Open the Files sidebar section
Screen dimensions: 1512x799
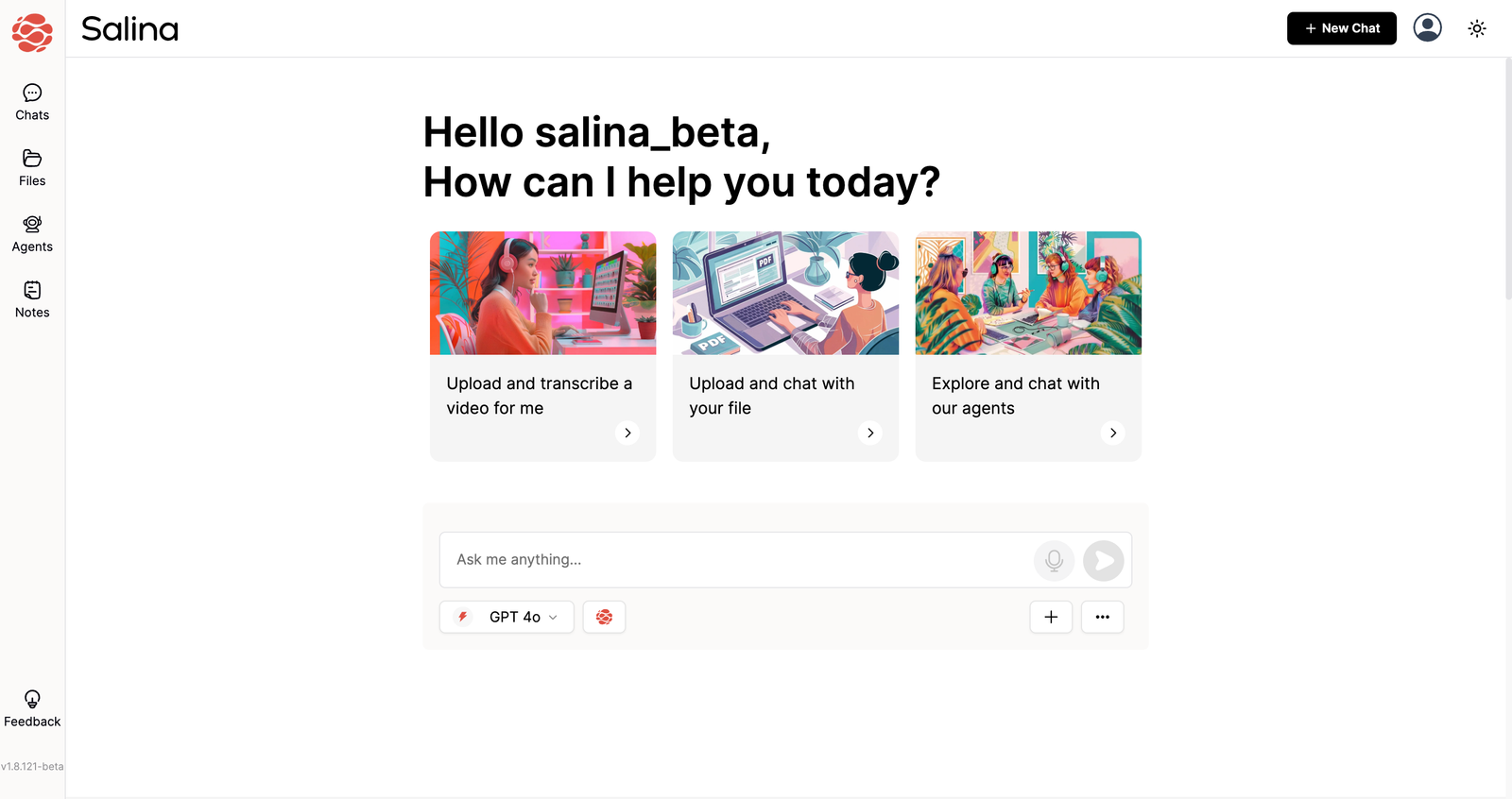(x=32, y=168)
